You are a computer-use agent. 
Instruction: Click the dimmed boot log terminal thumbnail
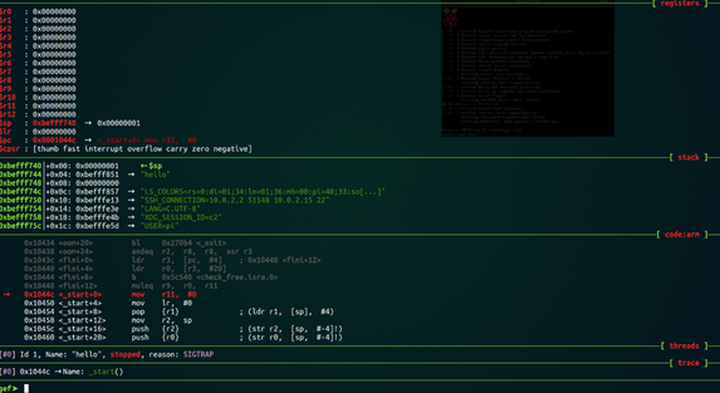[x=528, y=72]
